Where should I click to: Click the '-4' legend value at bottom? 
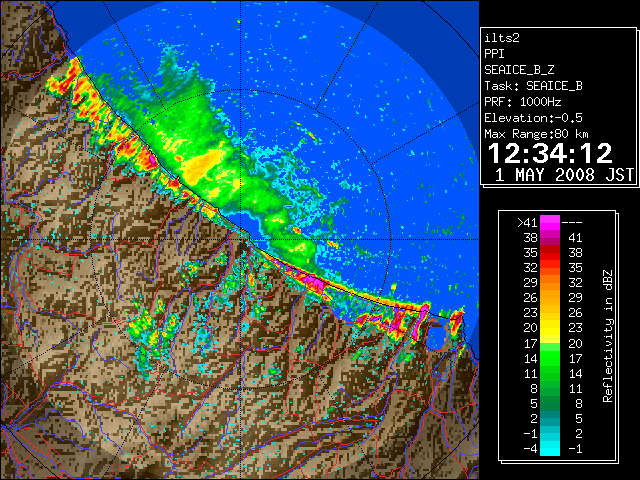(530, 449)
